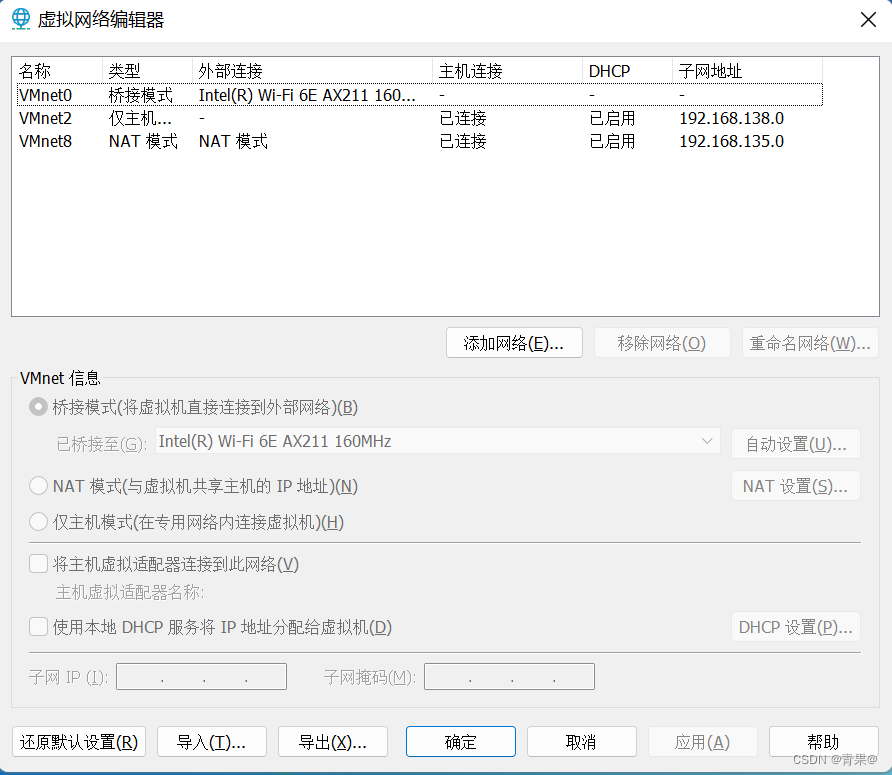Image resolution: width=892 pixels, height=775 pixels.
Task: Select the NAT 模式 radio button
Action: (38, 486)
